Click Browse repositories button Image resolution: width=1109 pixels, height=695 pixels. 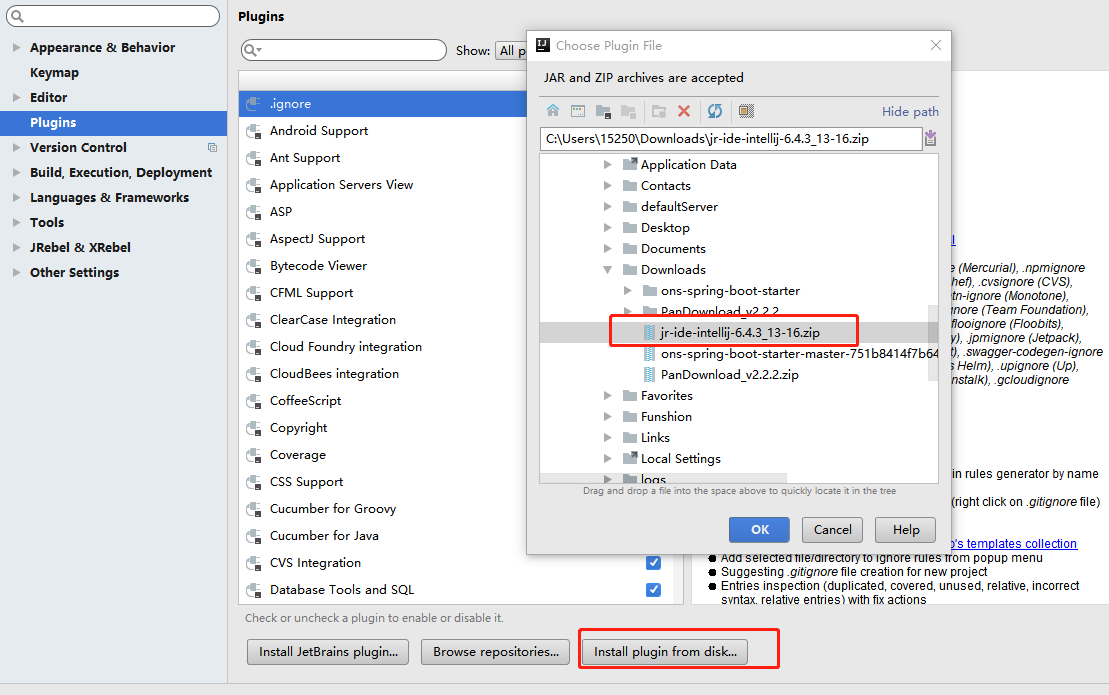tap(496, 652)
